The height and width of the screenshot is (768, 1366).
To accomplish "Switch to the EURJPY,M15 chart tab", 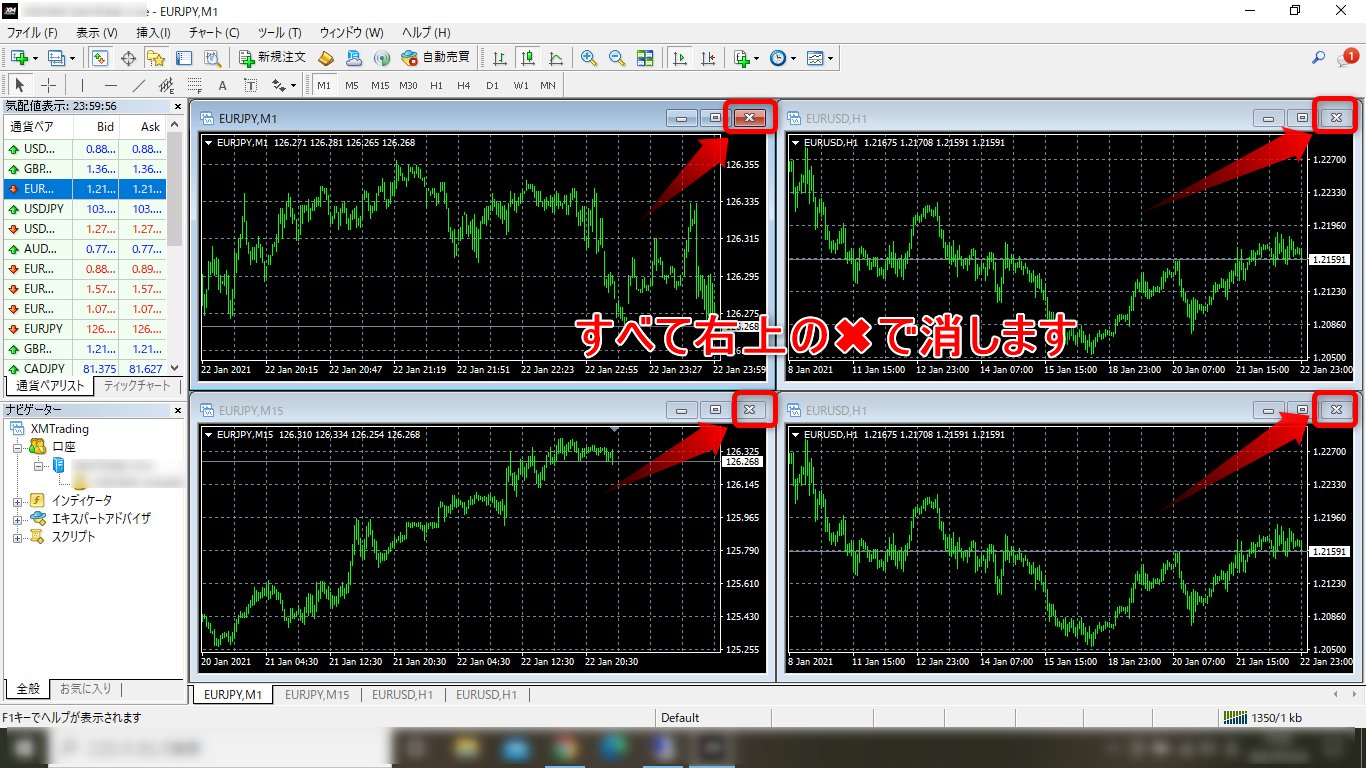I will click(x=317, y=694).
